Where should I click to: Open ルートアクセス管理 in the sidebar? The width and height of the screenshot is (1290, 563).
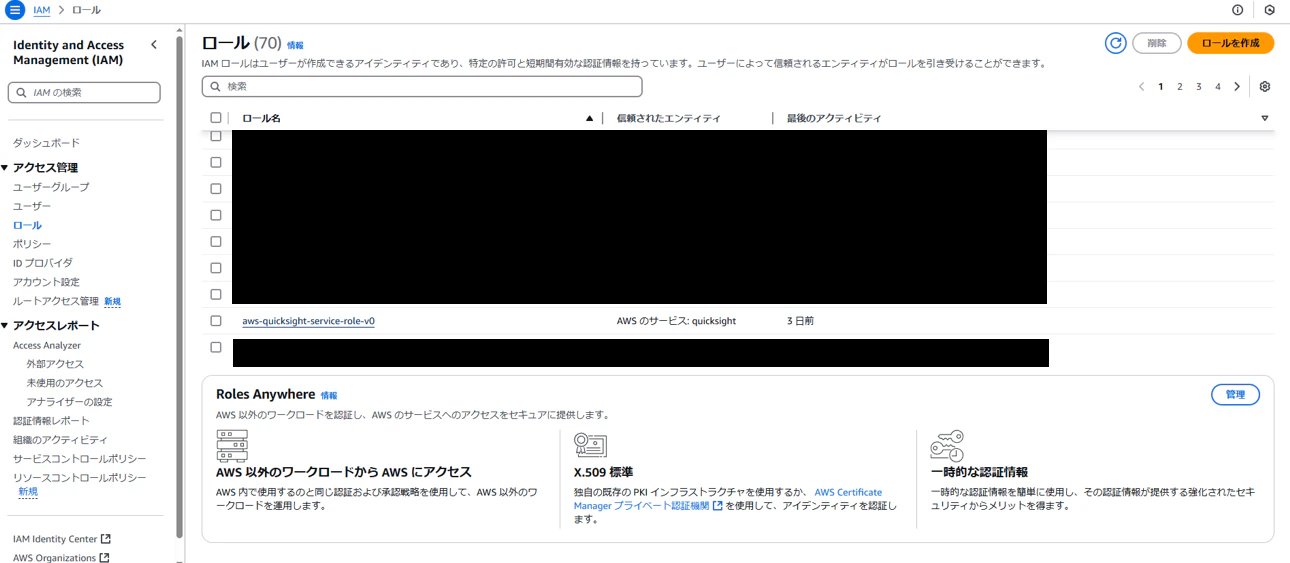pos(56,301)
